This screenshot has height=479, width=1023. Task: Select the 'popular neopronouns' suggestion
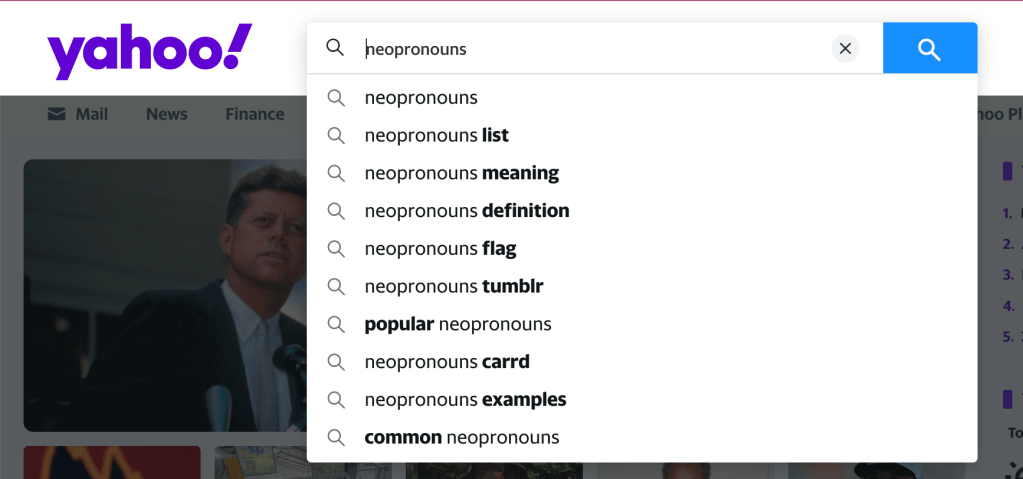tap(457, 325)
